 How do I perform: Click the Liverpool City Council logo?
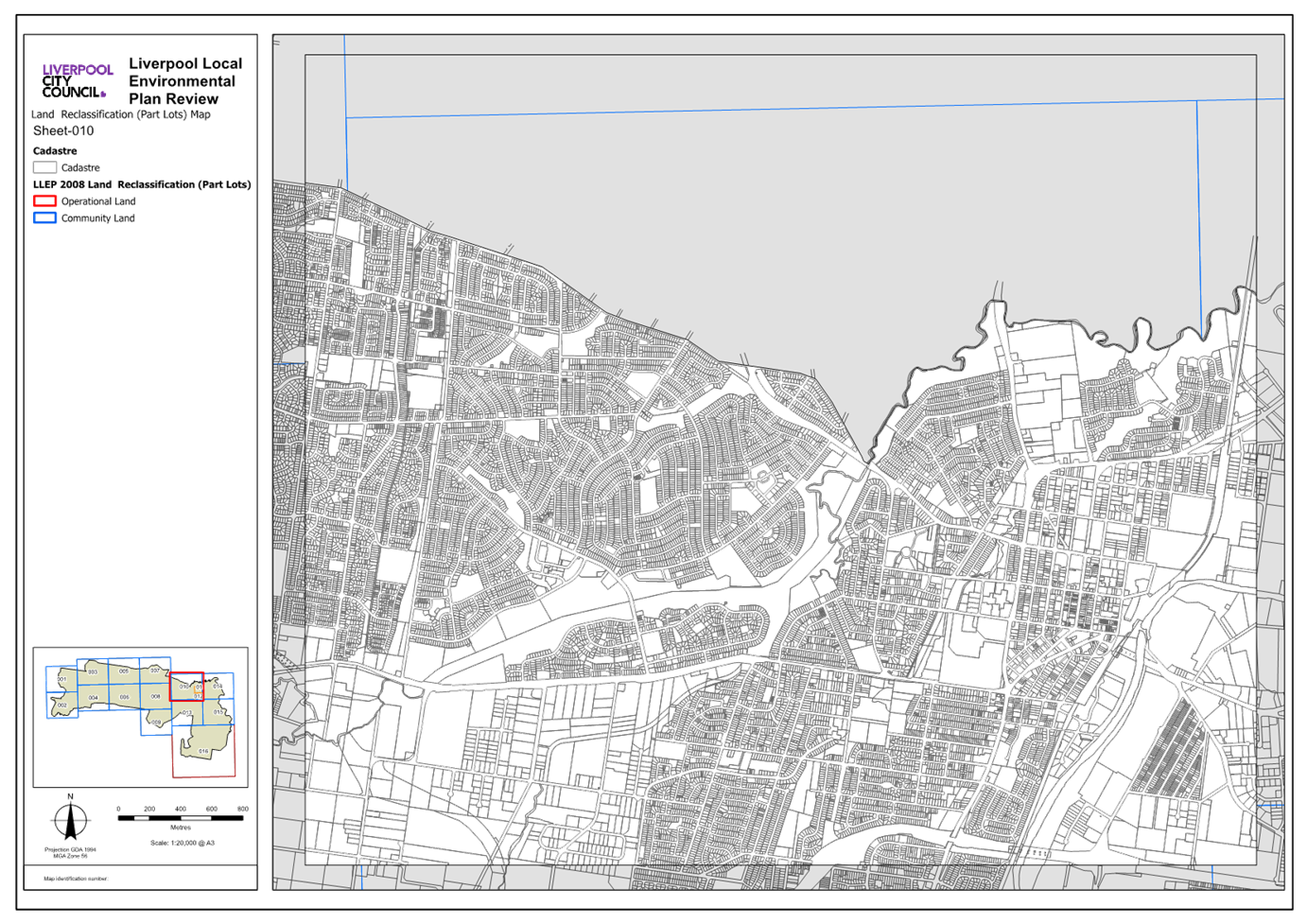coord(78,81)
